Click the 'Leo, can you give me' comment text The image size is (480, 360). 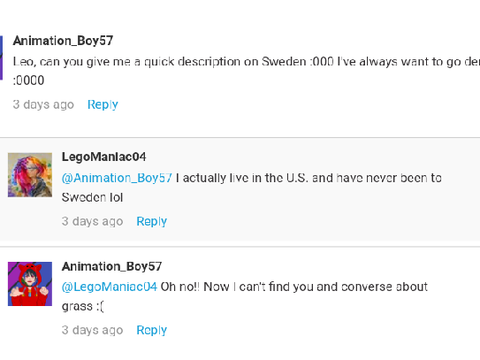point(246,62)
